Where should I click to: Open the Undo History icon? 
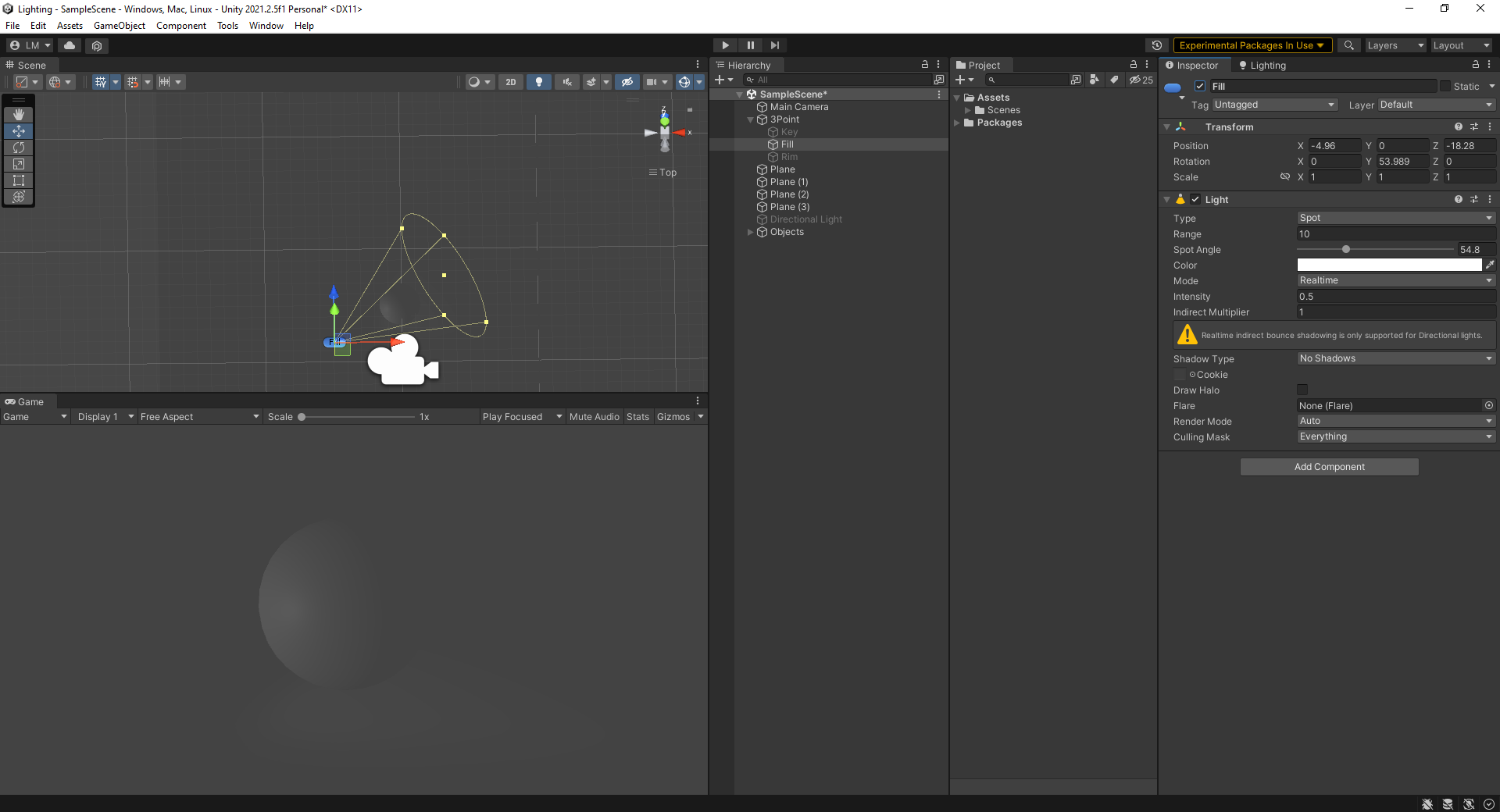tap(1157, 45)
